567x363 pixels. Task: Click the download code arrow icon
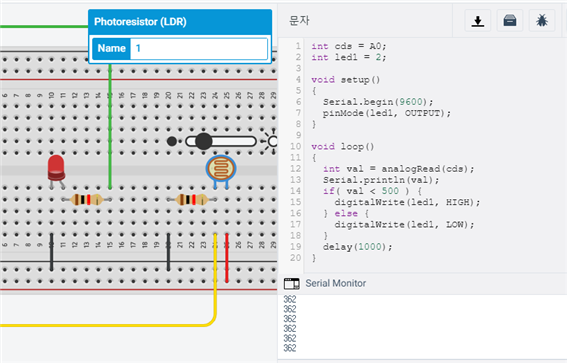tap(477, 21)
